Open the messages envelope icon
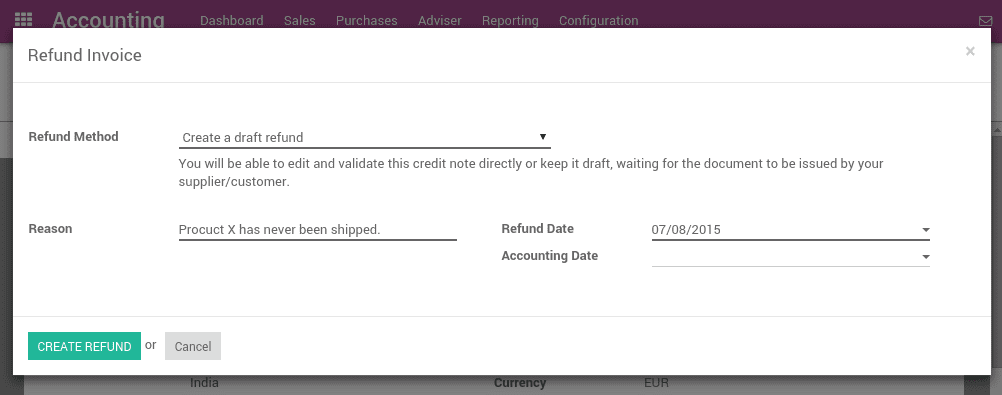This screenshot has height=395, width=1002. click(985, 21)
